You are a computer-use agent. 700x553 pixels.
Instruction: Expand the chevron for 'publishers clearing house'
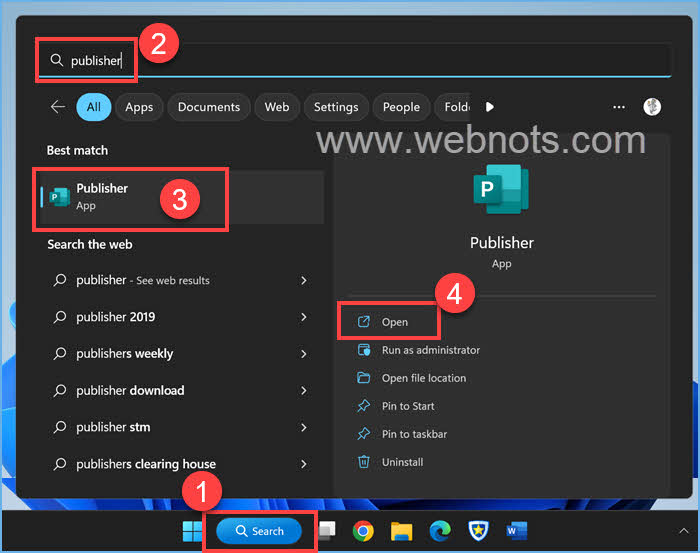[x=304, y=464]
